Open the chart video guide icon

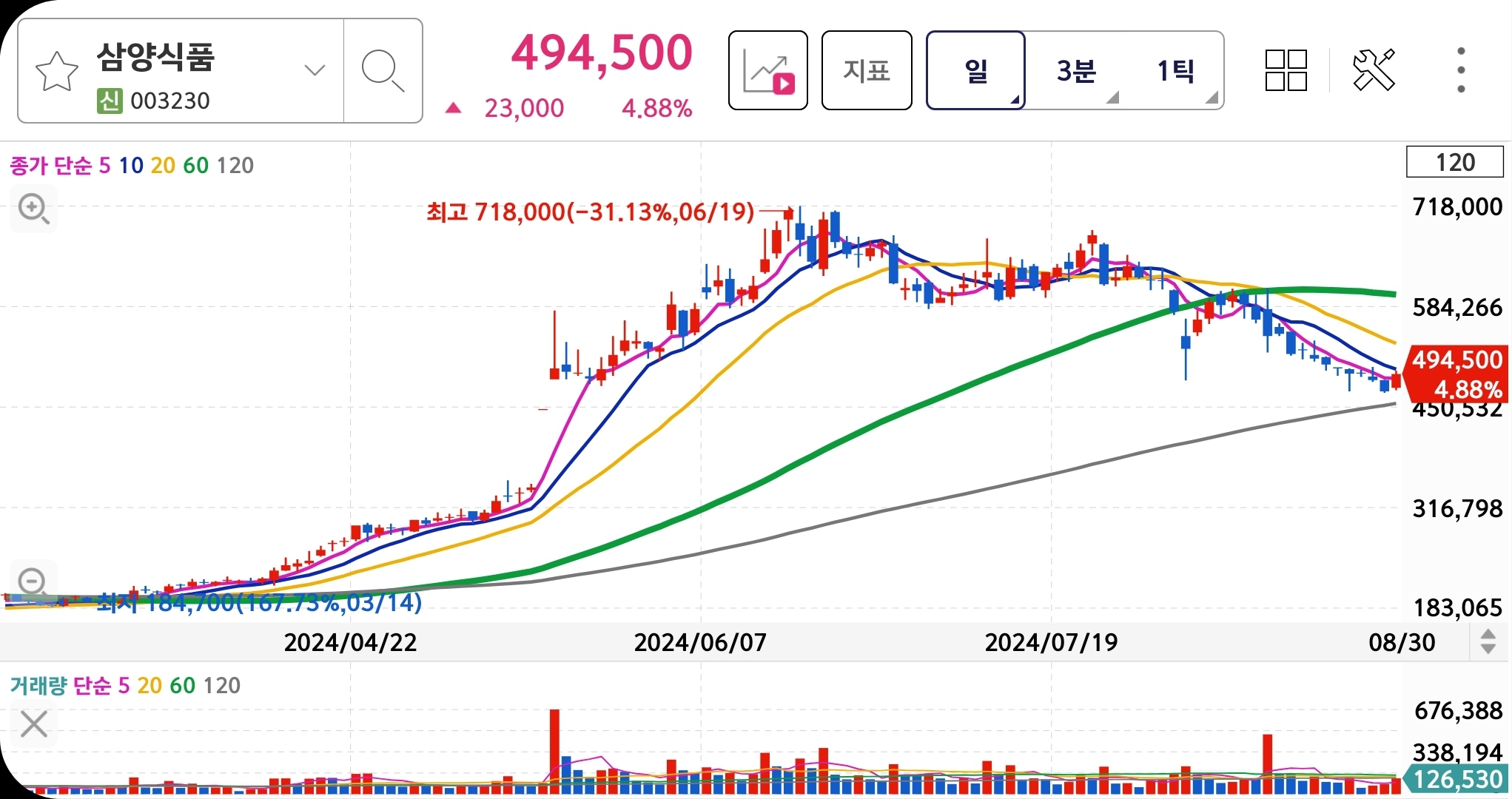tap(767, 70)
